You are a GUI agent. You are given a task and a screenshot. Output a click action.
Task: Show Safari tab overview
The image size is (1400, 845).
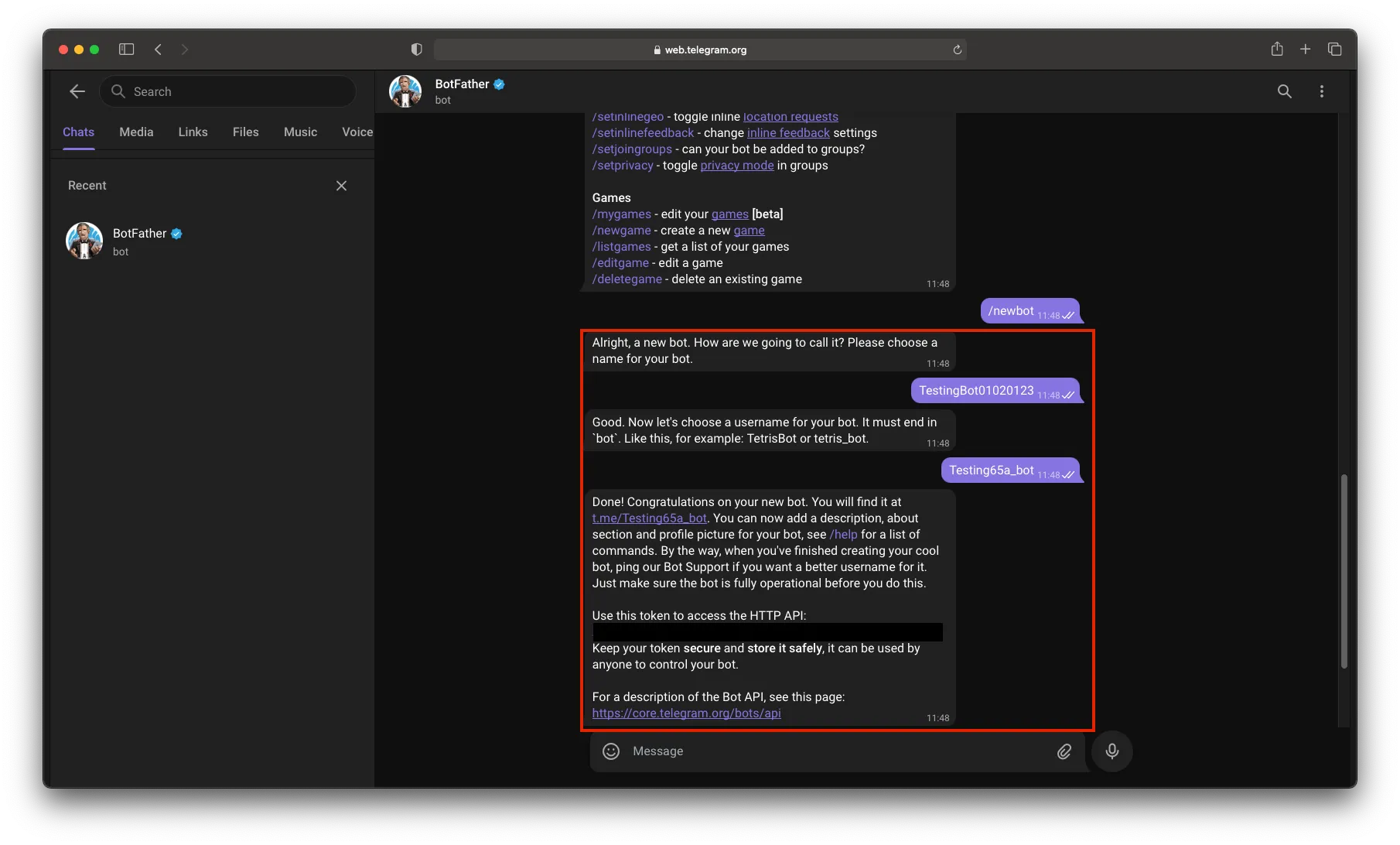coord(1335,50)
